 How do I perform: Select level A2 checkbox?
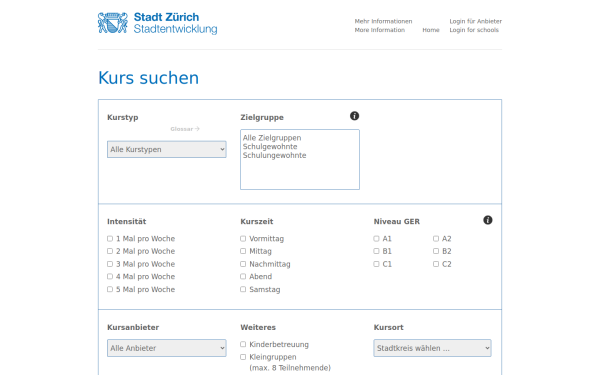coord(436,239)
